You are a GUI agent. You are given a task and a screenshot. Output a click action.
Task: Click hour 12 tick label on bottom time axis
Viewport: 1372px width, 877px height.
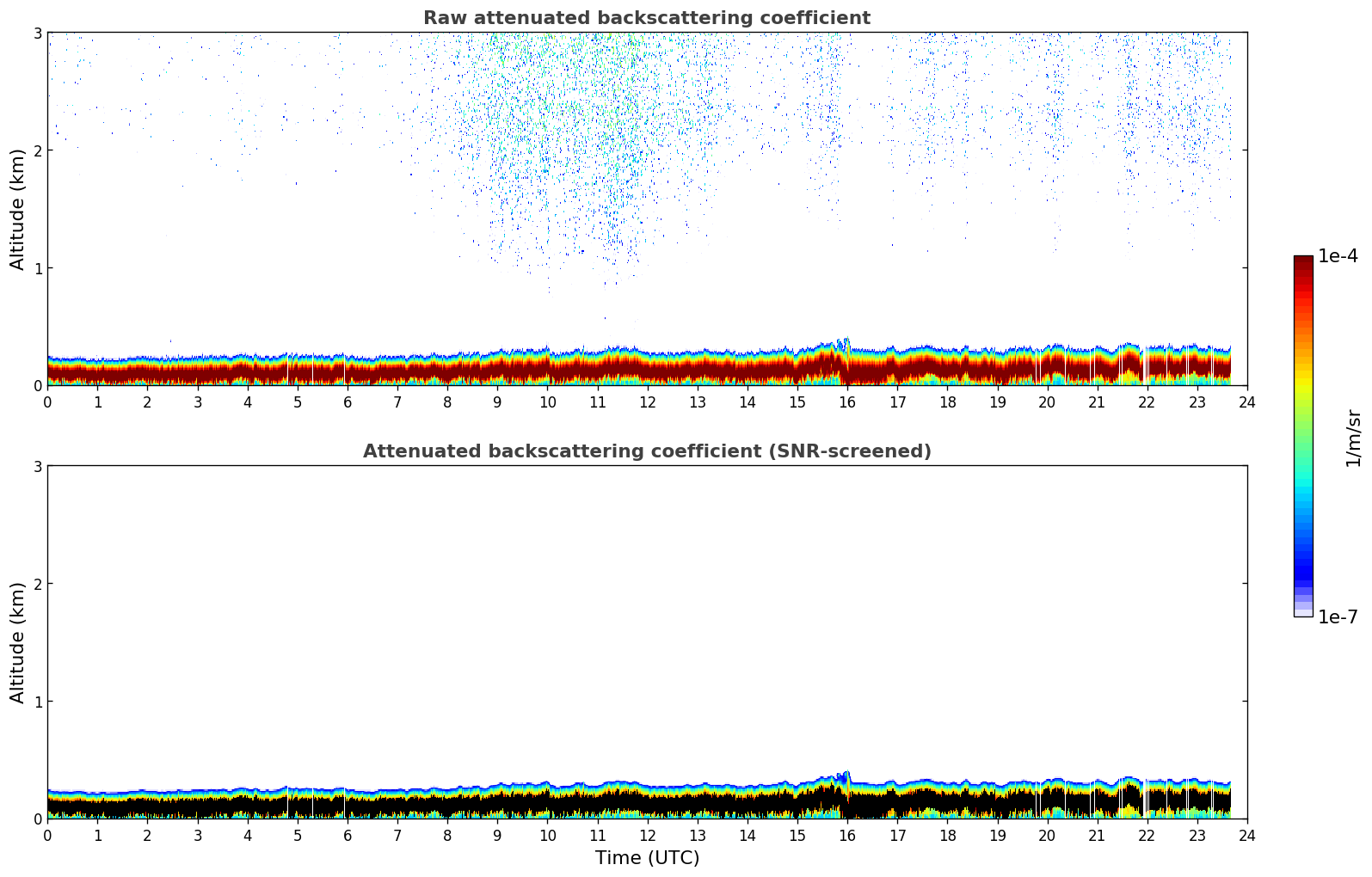tap(647, 835)
